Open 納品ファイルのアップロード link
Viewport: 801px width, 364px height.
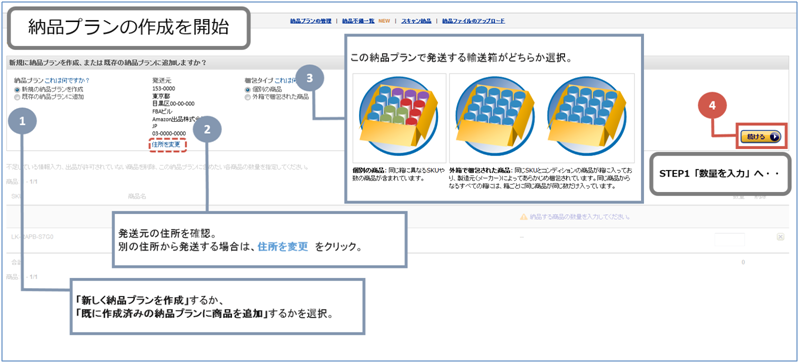click(x=473, y=21)
